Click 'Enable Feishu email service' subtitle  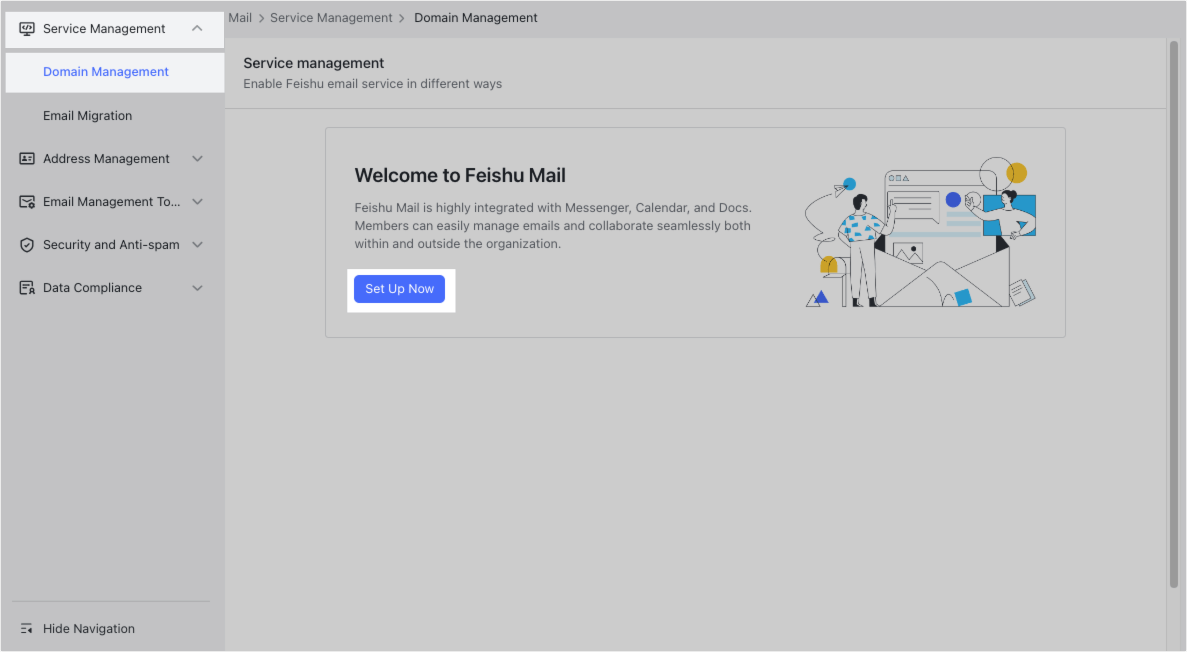point(372,84)
